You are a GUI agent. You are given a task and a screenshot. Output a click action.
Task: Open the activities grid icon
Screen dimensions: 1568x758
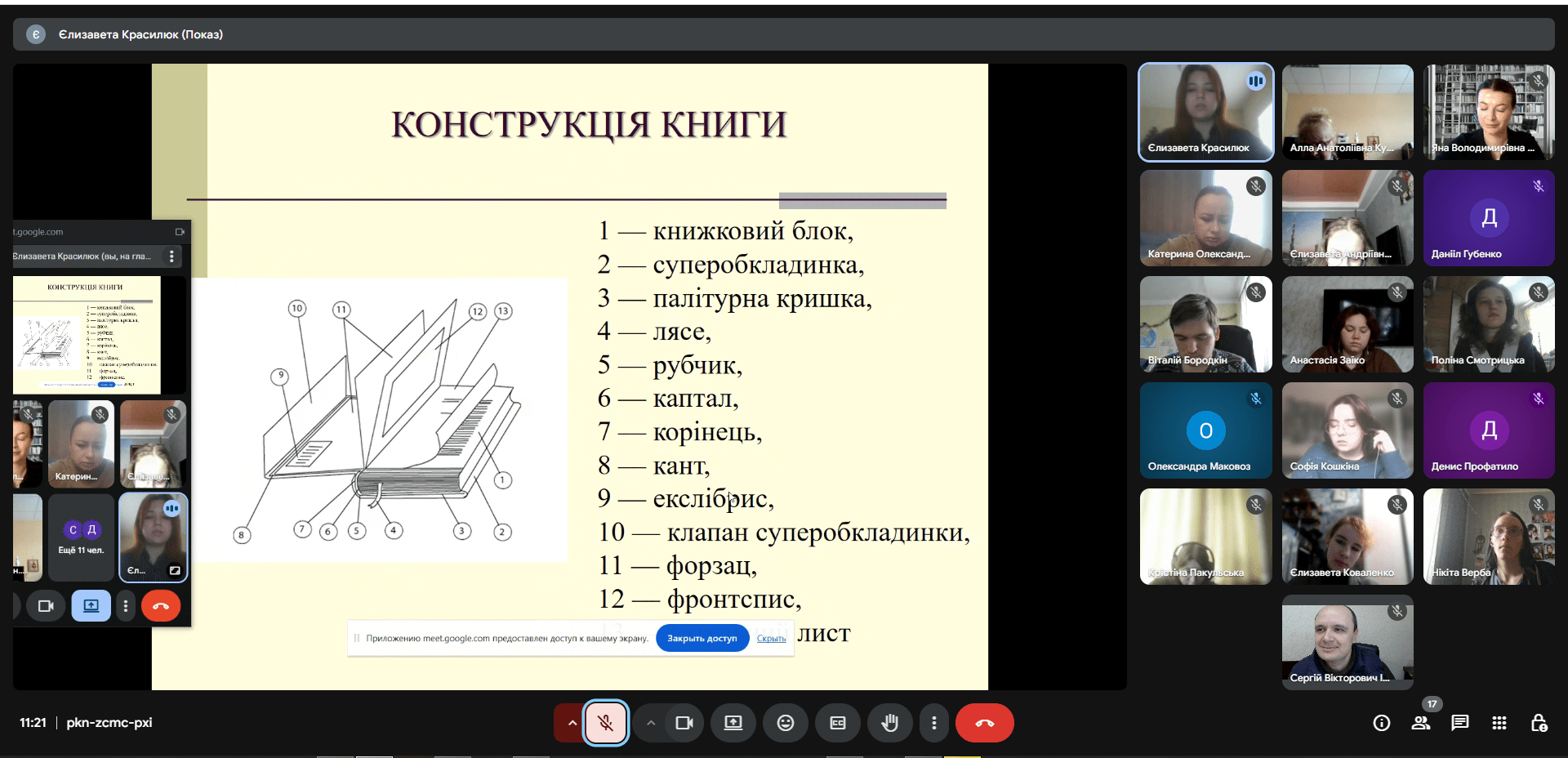(1499, 723)
